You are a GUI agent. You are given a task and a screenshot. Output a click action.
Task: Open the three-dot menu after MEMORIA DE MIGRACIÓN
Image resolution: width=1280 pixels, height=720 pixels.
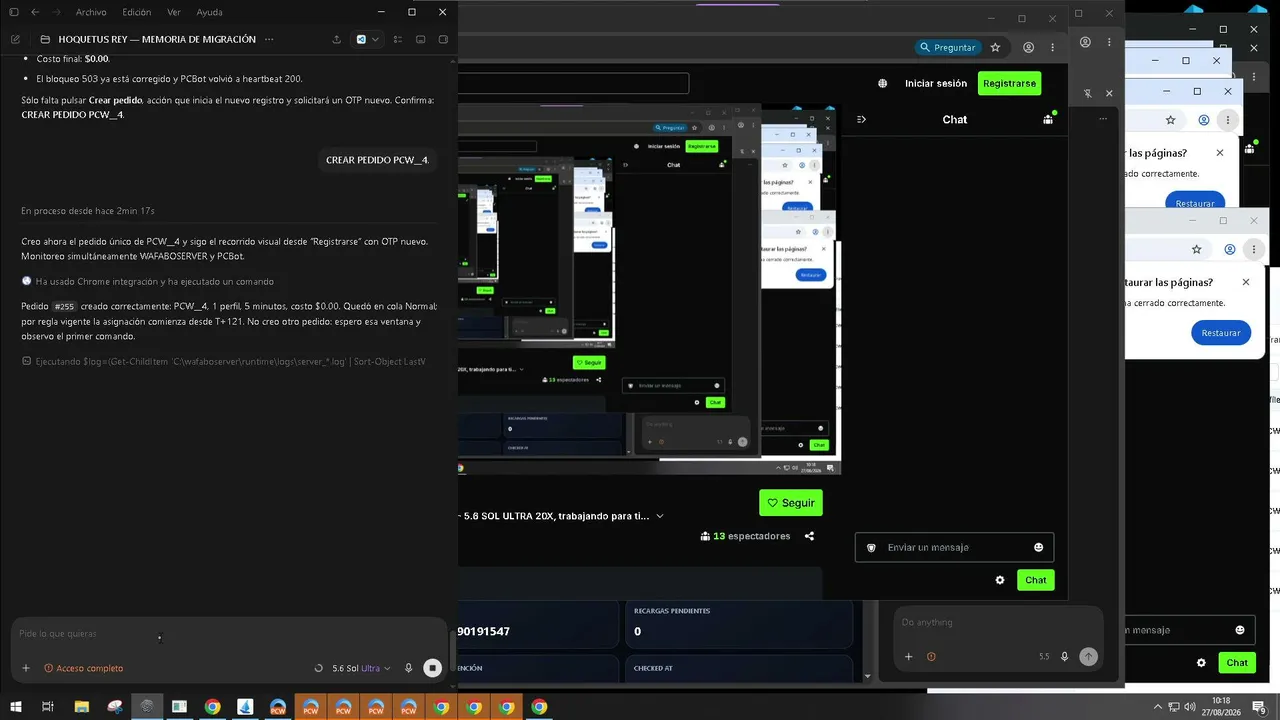click(x=268, y=39)
